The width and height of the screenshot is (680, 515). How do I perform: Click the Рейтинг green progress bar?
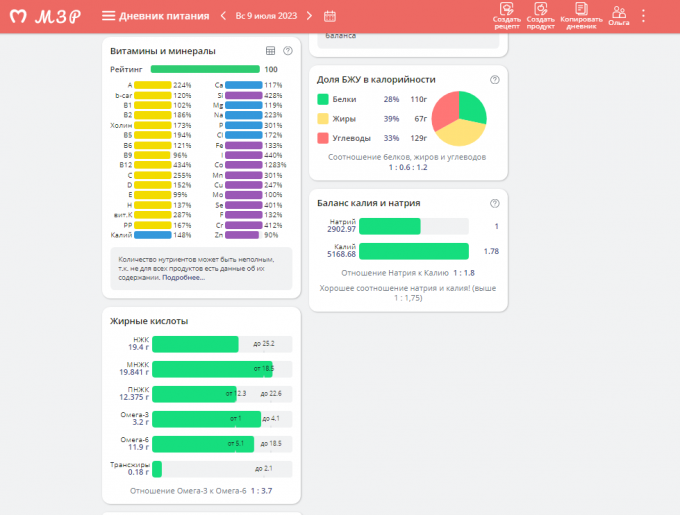[205, 69]
